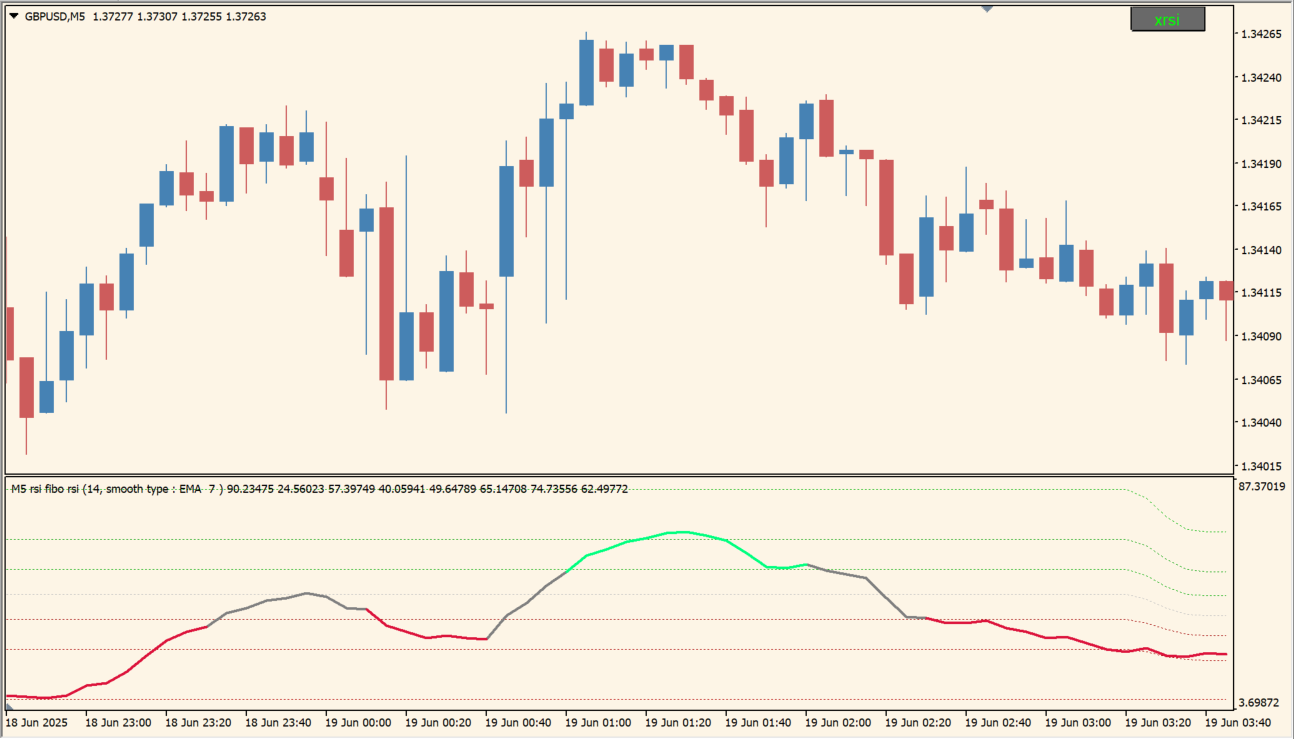The width and height of the screenshot is (1294, 739).
Task: Click the 19 Jun 01:40 time label
Action: pos(758,721)
